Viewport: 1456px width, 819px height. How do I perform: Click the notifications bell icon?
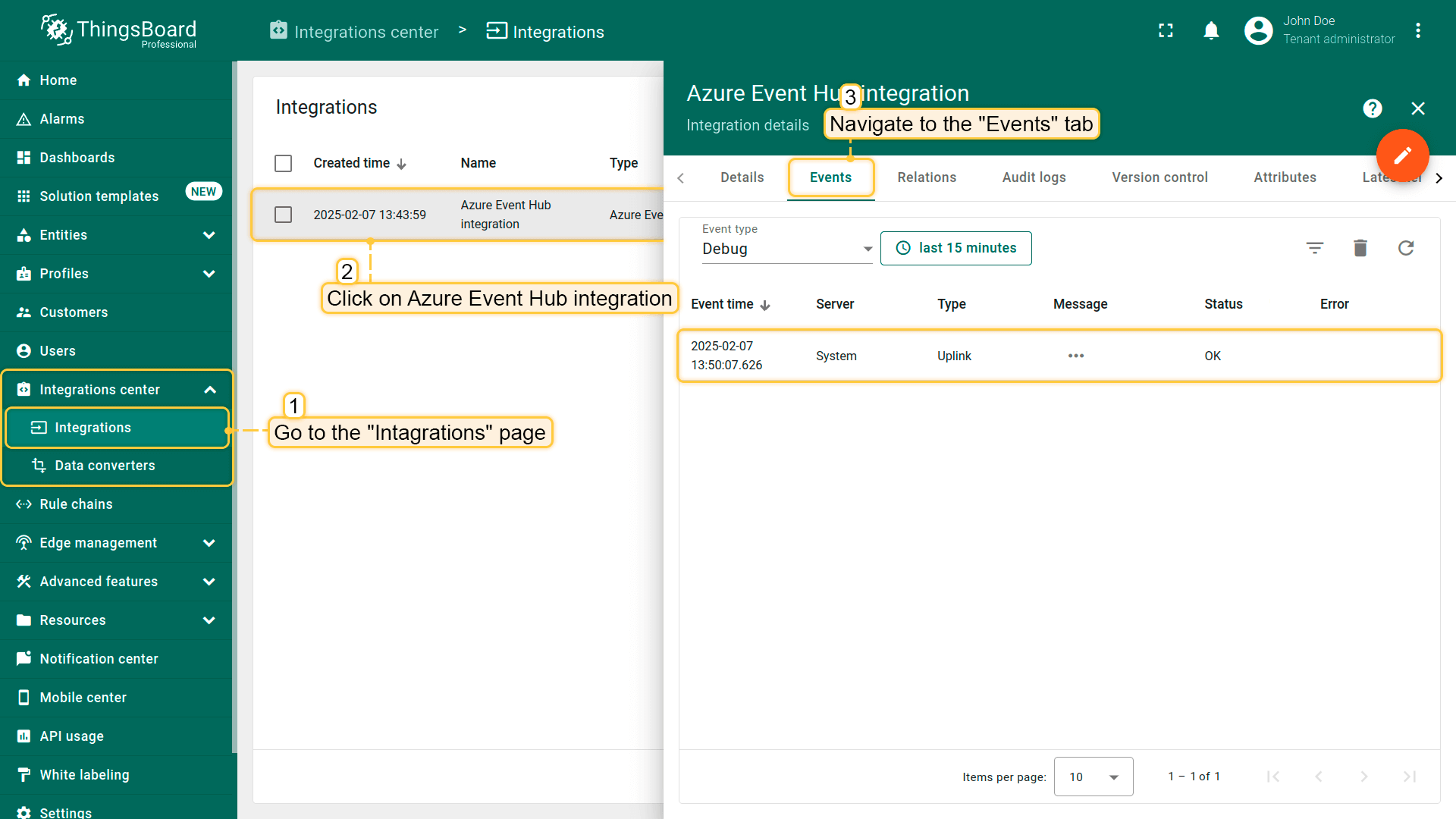[x=1211, y=30]
